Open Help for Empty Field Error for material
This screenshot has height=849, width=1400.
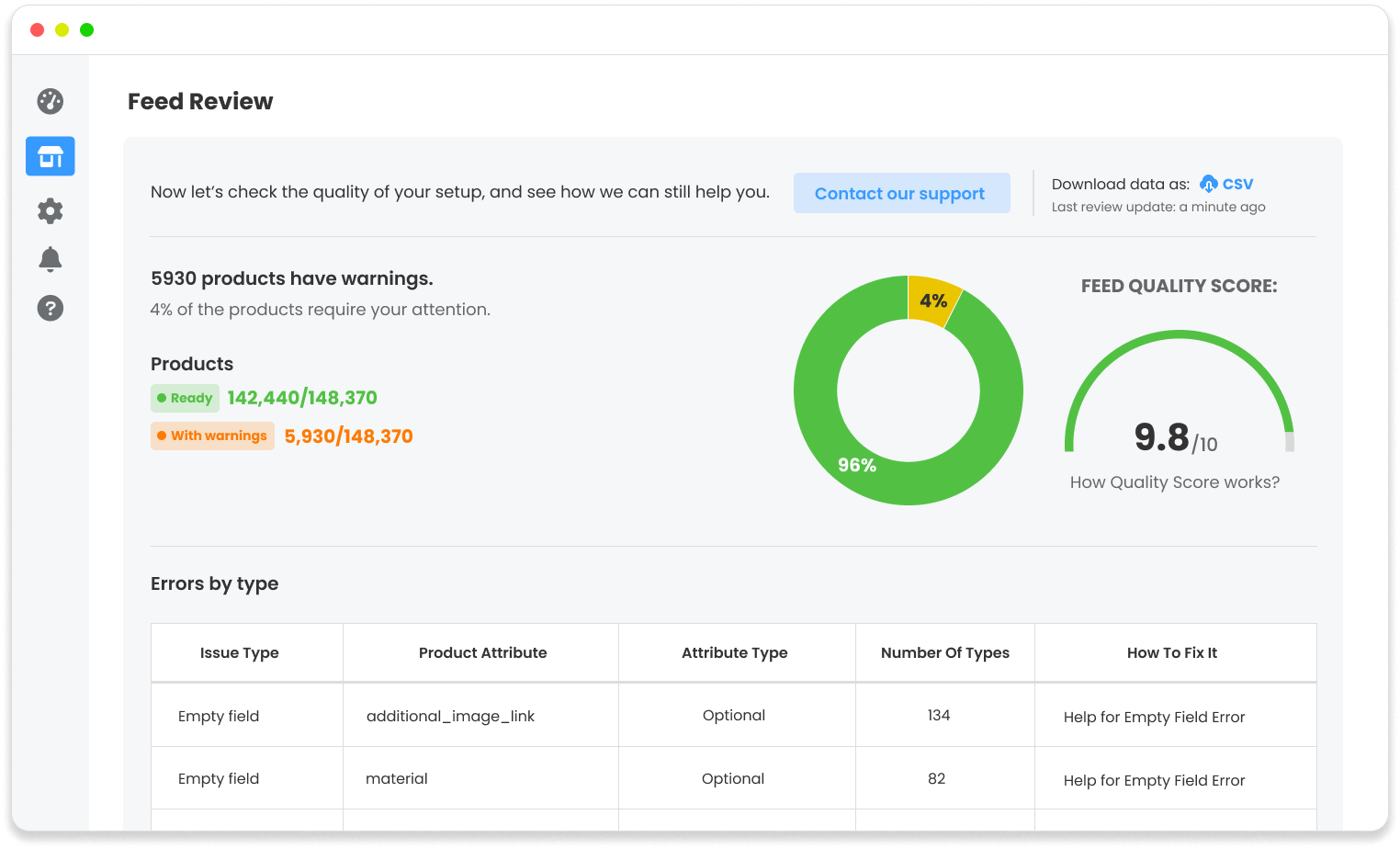click(x=1154, y=780)
